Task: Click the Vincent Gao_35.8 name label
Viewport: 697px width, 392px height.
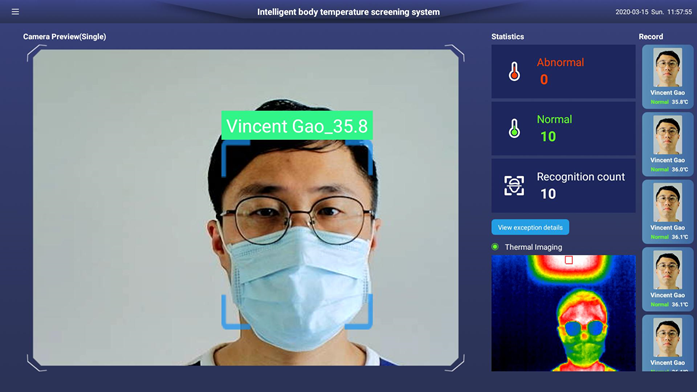Action: (297, 126)
